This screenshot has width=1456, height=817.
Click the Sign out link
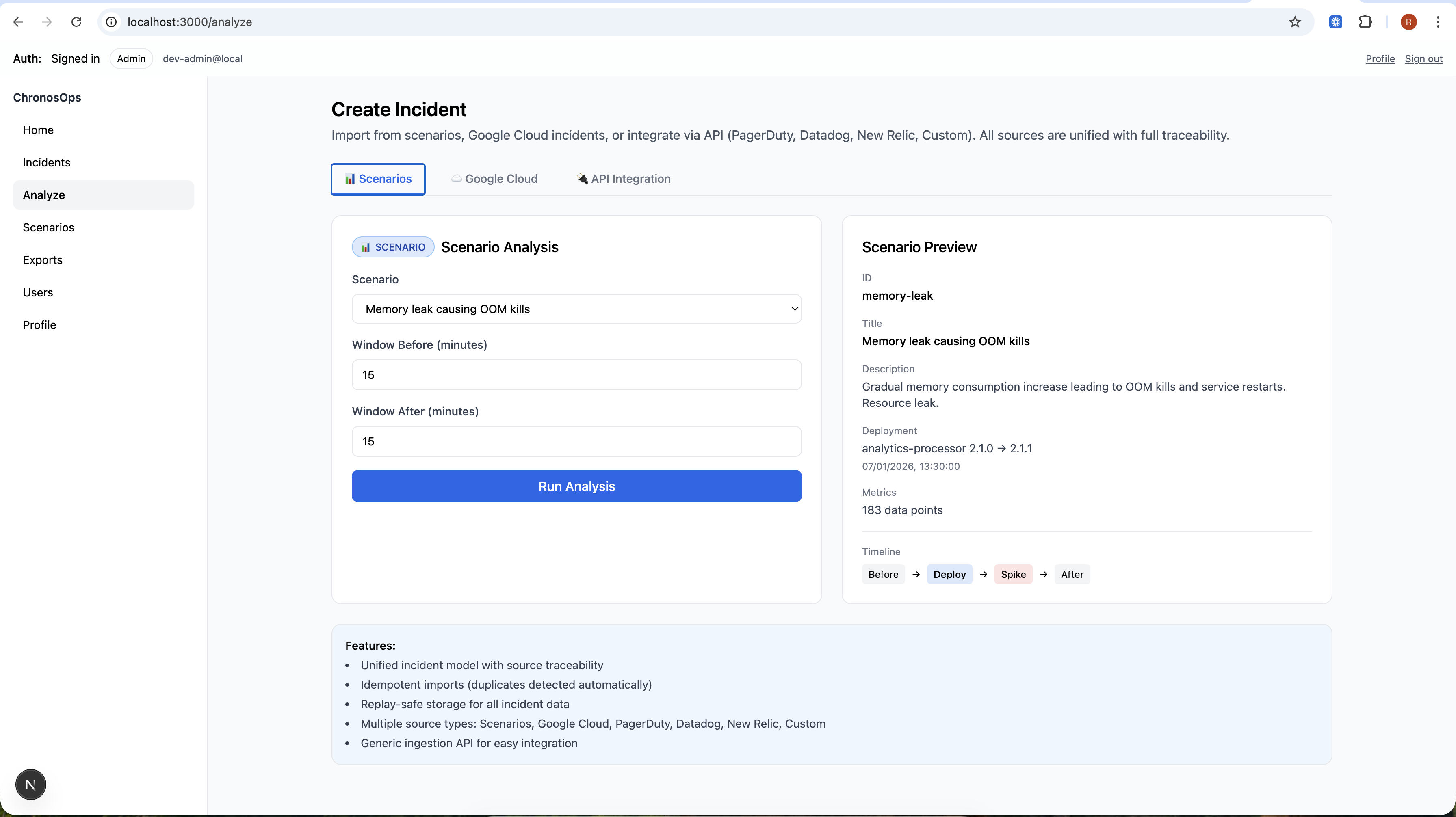[1423, 59]
